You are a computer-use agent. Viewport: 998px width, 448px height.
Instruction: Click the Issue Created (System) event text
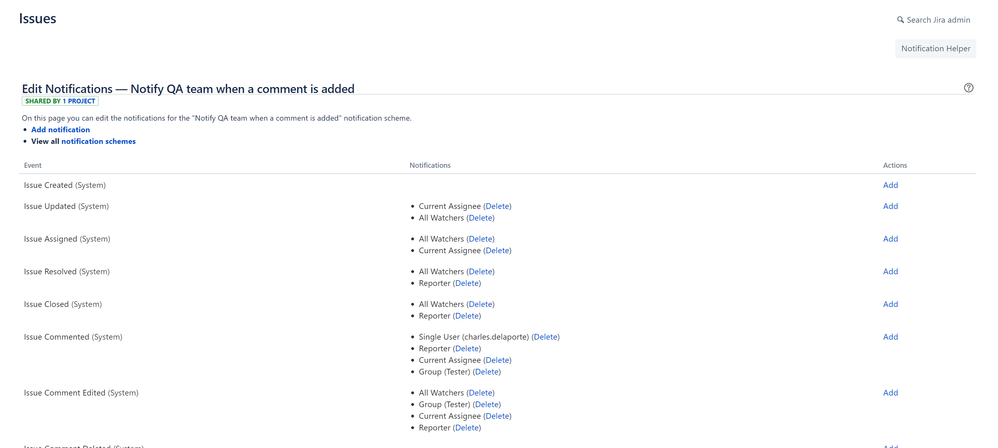tap(65, 185)
